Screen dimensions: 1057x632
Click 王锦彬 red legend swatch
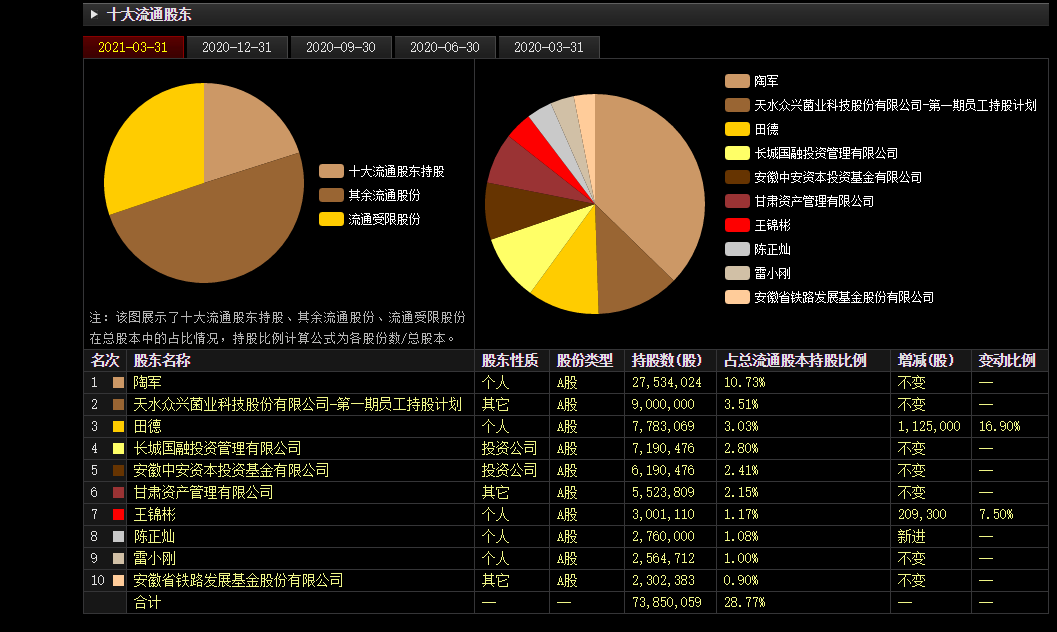[x=737, y=225]
